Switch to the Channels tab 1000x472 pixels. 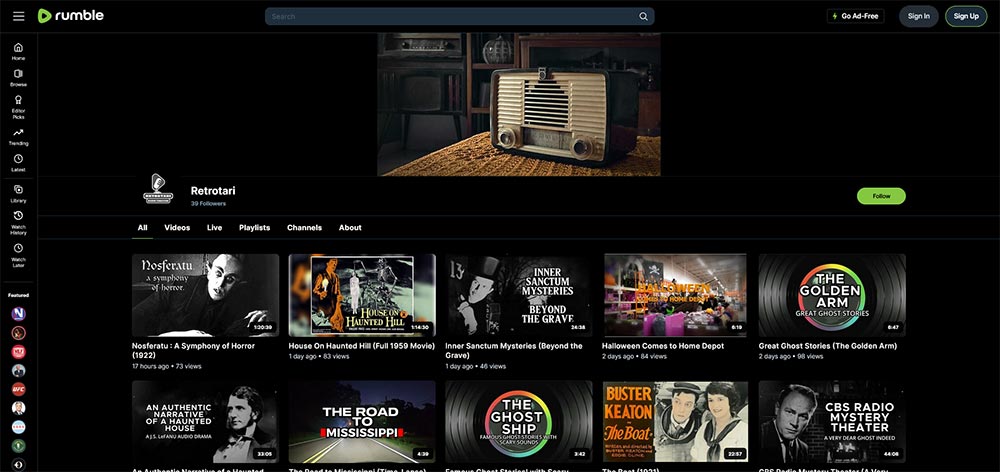(304, 228)
